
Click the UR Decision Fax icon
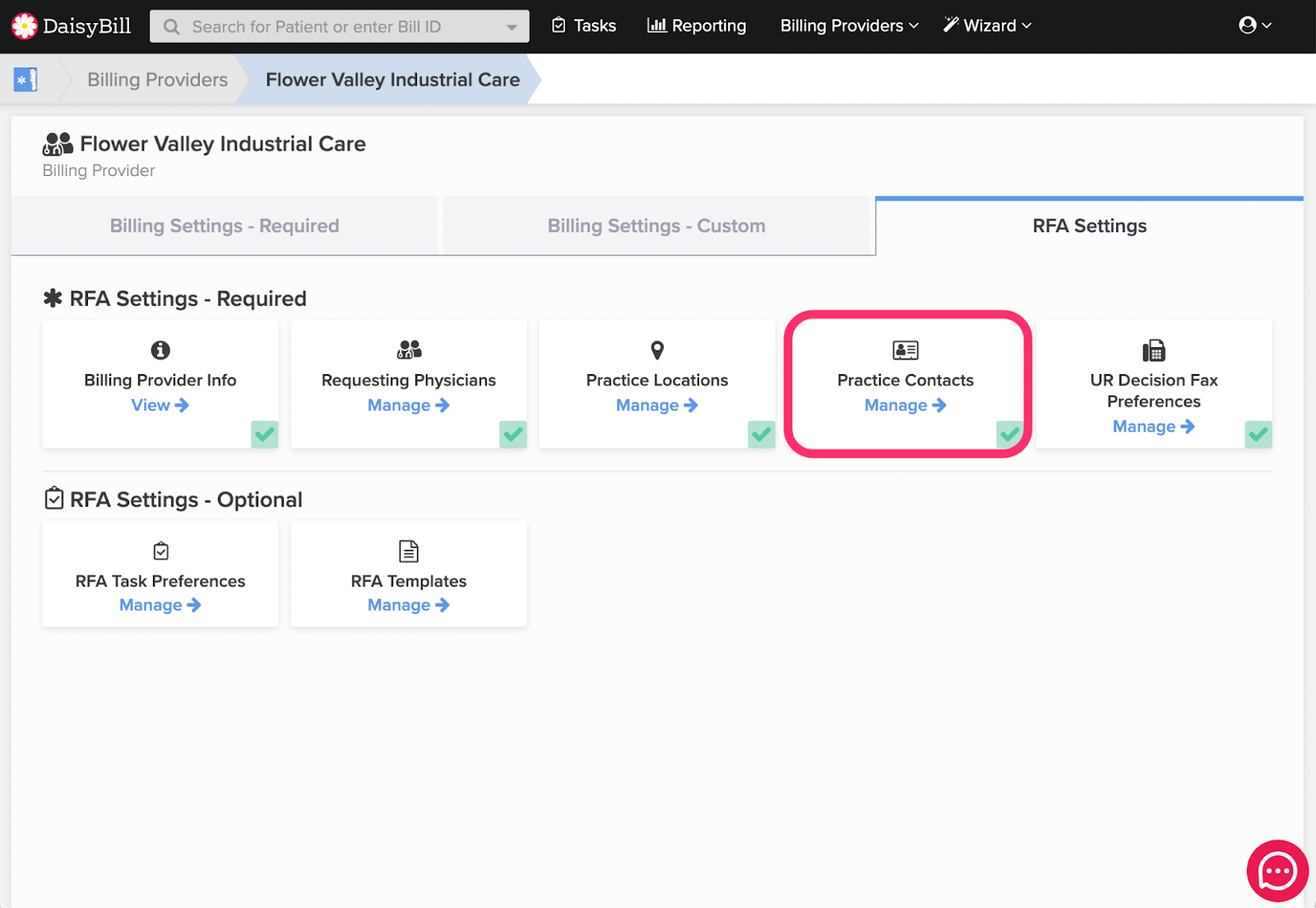tap(1153, 350)
